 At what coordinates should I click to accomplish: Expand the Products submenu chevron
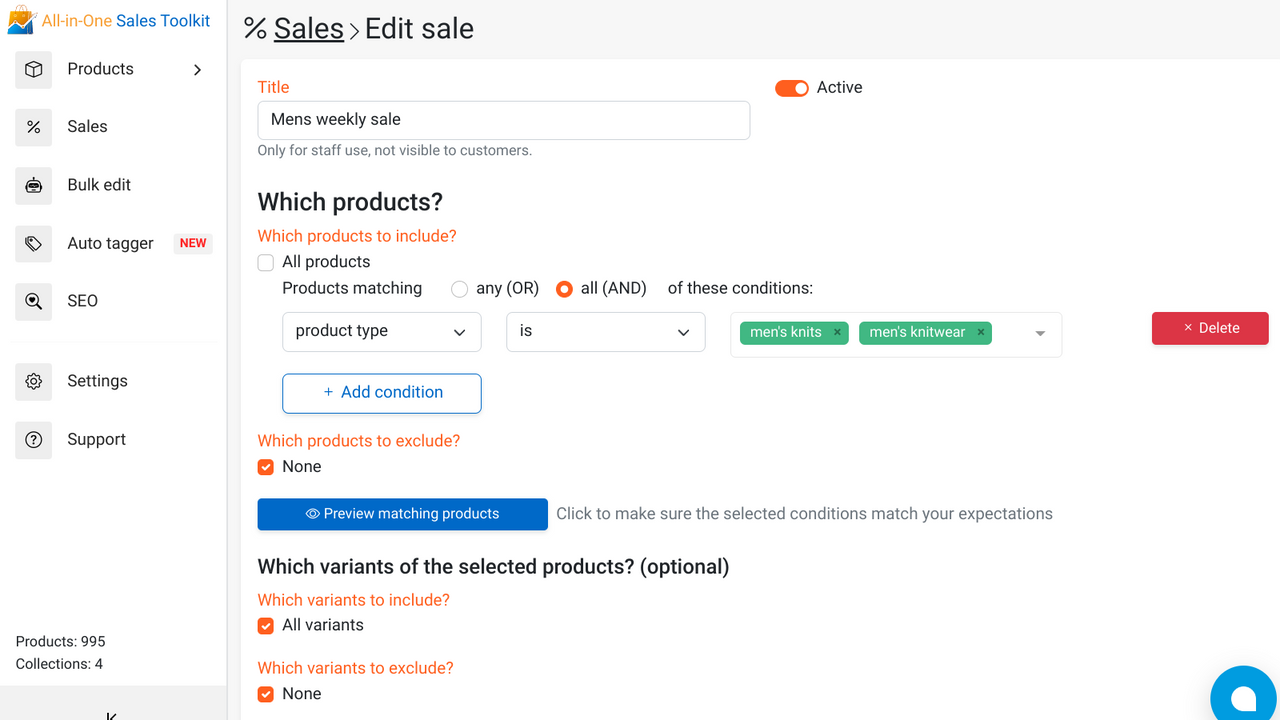(x=198, y=70)
